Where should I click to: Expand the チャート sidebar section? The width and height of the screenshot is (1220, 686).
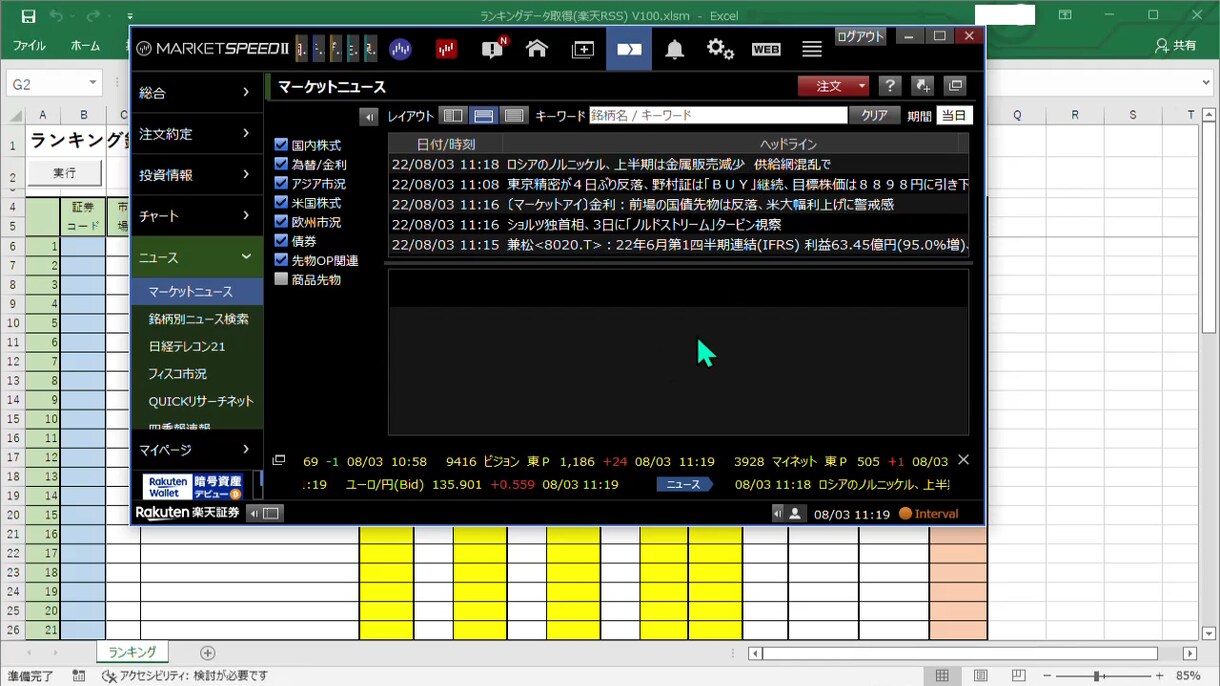(x=197, y=216)
